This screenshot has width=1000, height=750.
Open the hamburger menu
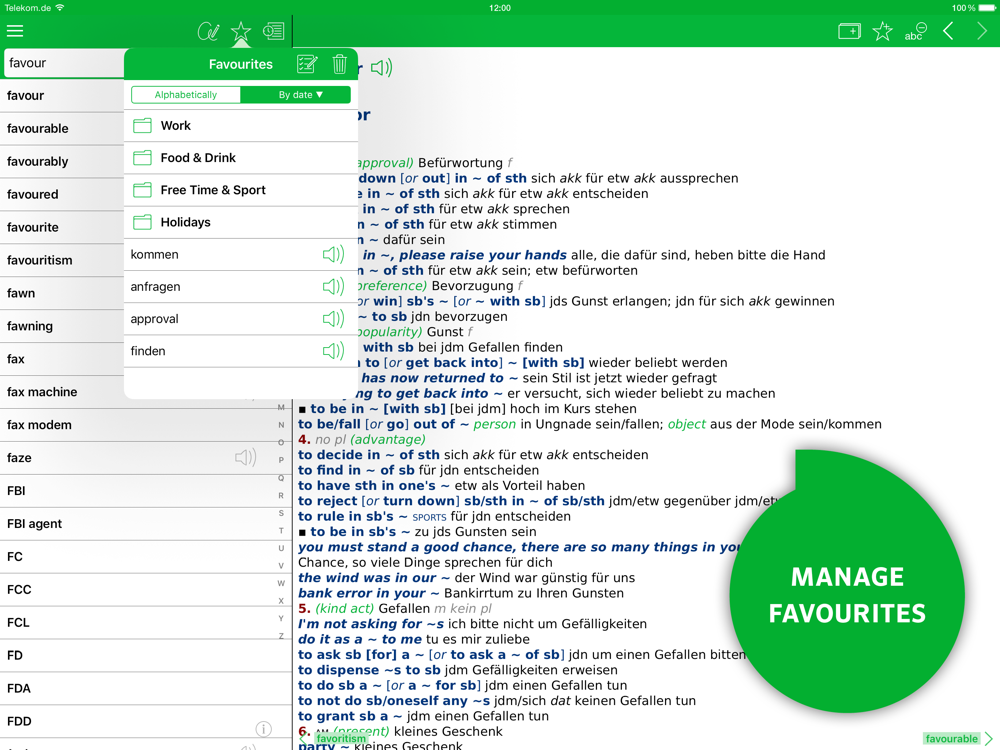coord(15,31)
